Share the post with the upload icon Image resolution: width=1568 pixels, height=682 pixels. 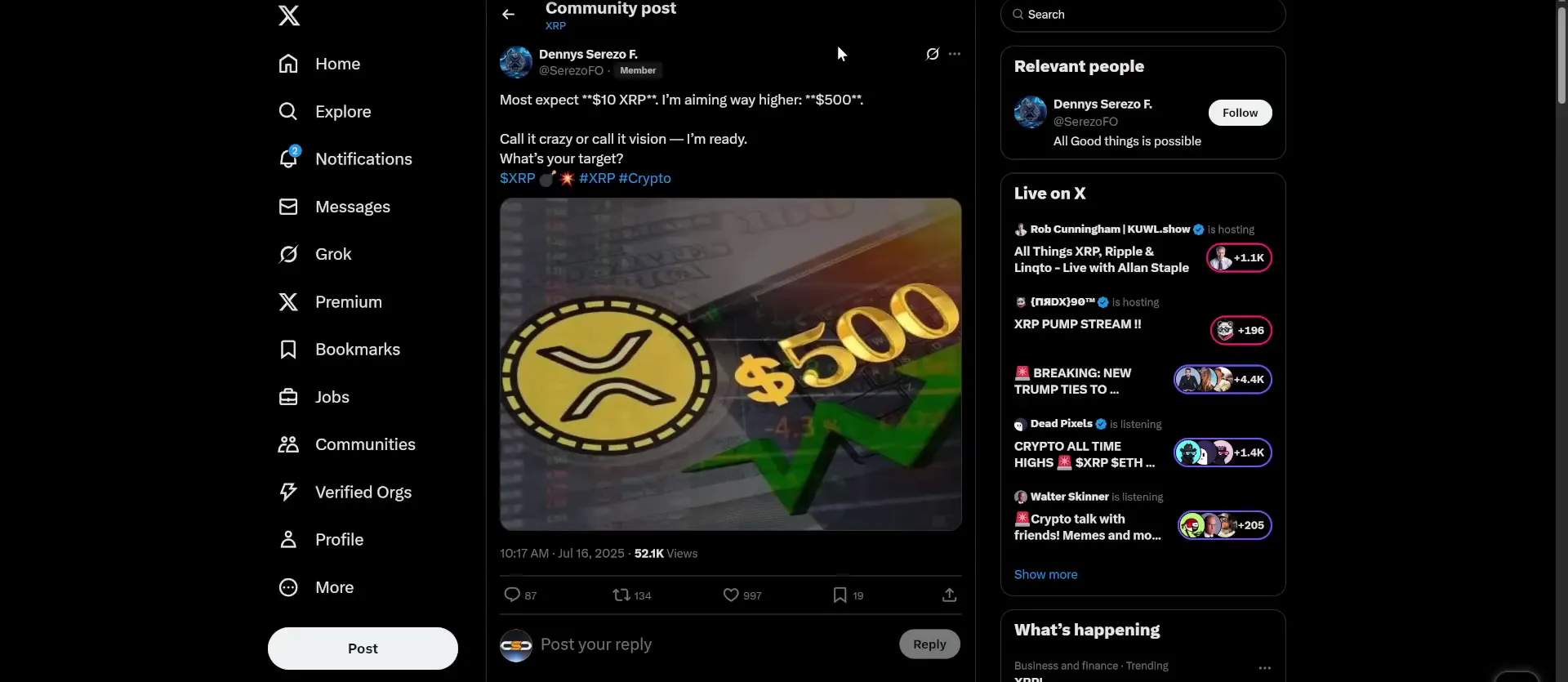click(x=949, y=595)
